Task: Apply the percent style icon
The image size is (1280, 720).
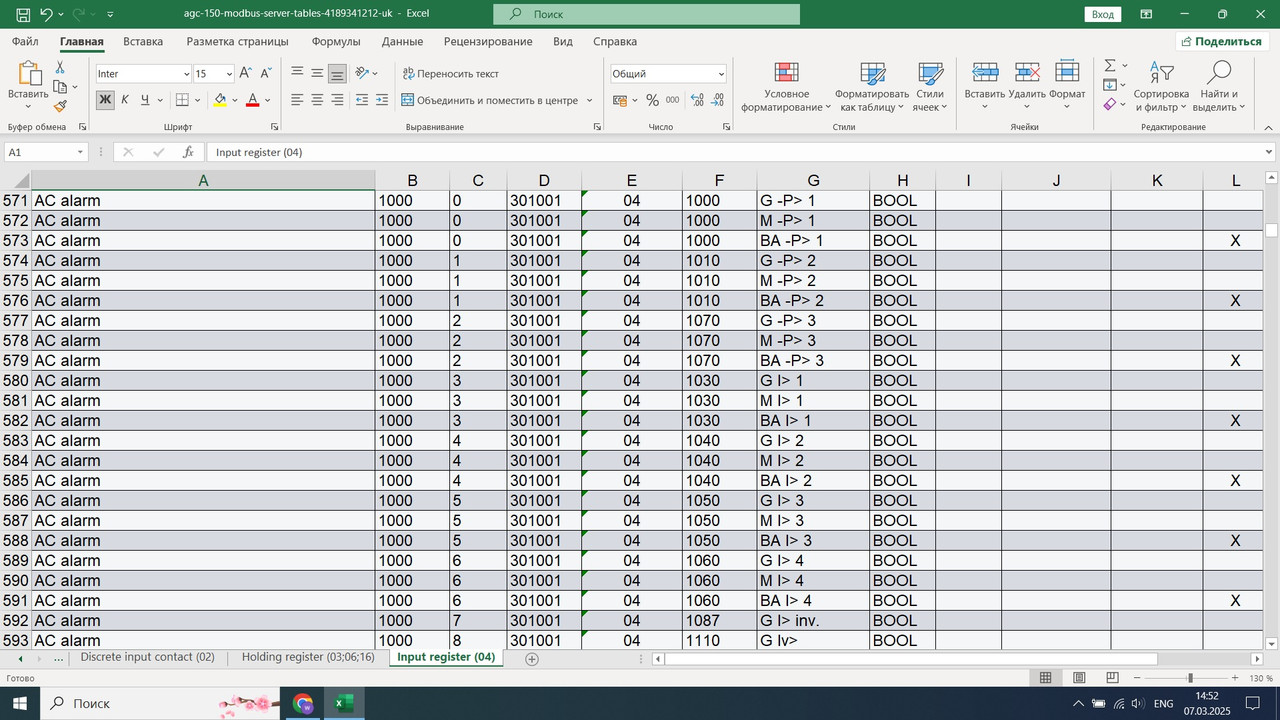Action: coord(652,100)
